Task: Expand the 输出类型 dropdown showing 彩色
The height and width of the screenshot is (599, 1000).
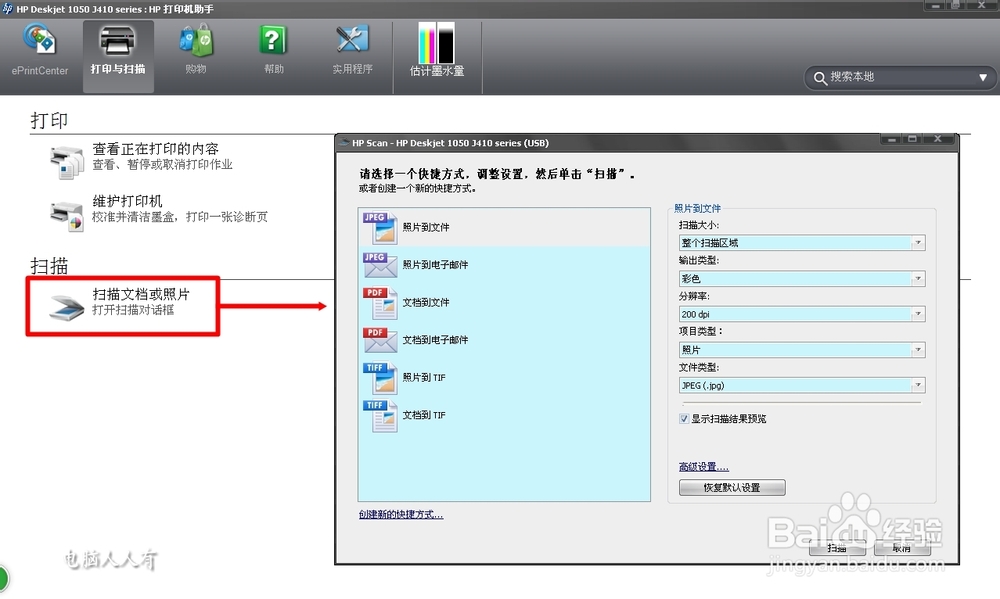Action: [918, 278]
